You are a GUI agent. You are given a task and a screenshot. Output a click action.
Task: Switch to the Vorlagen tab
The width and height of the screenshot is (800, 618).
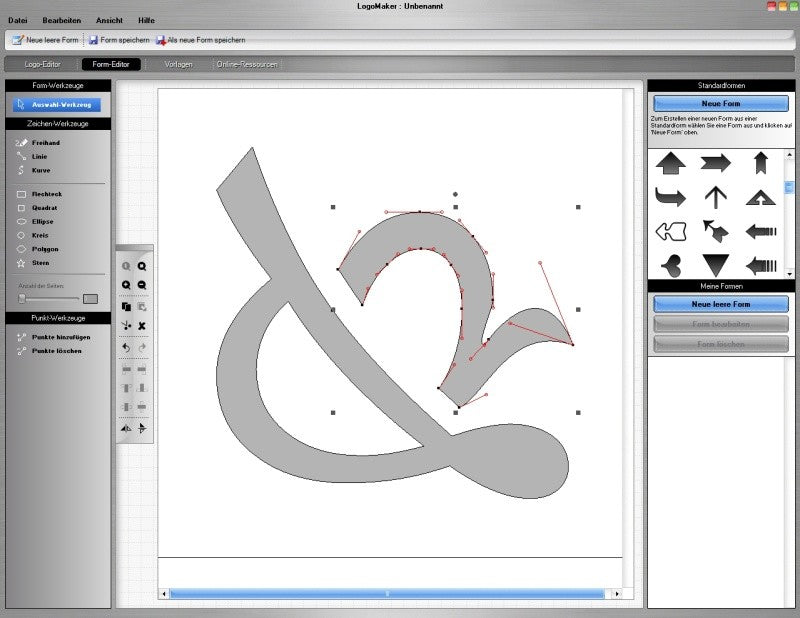pyautogui.click(x=178, y=64)
